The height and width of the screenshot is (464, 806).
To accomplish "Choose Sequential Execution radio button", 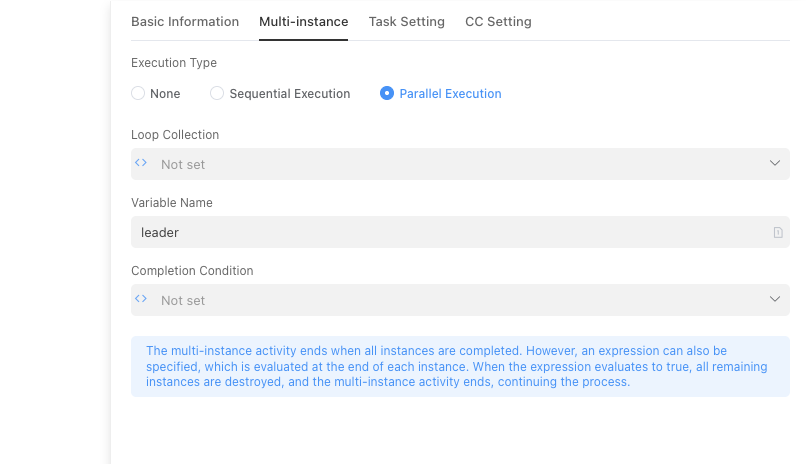I will click(217, 94).
